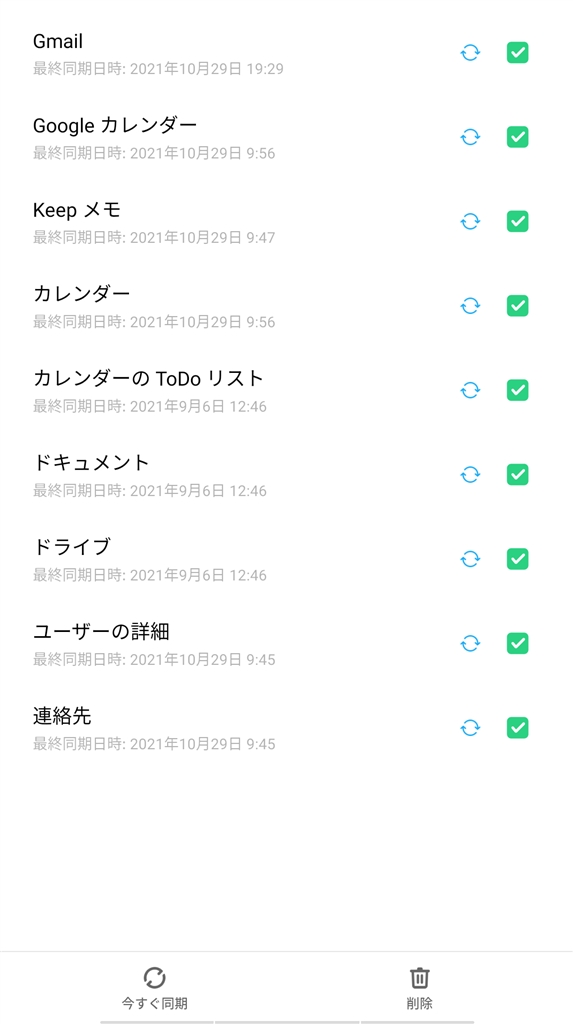
Task: Tap sync icon for カレンダーの ToDo リスト
Action: click(470, 391)
